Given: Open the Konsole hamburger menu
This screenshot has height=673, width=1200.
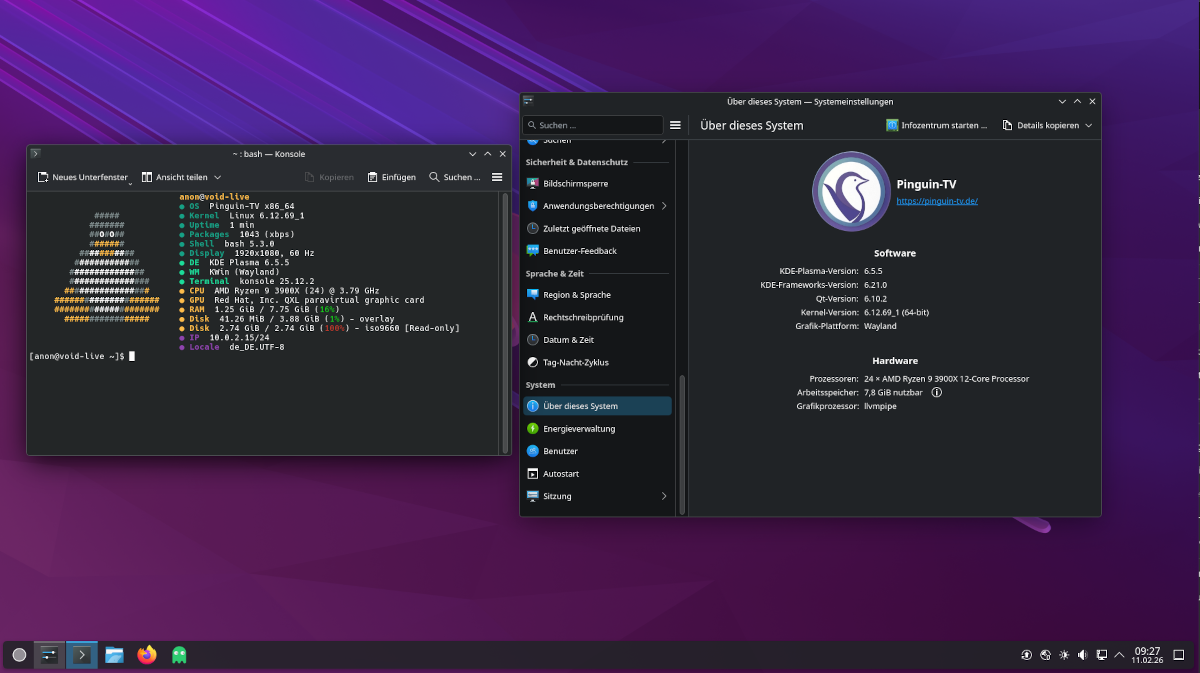Looking at the screenshot, I should coord(497,177).
